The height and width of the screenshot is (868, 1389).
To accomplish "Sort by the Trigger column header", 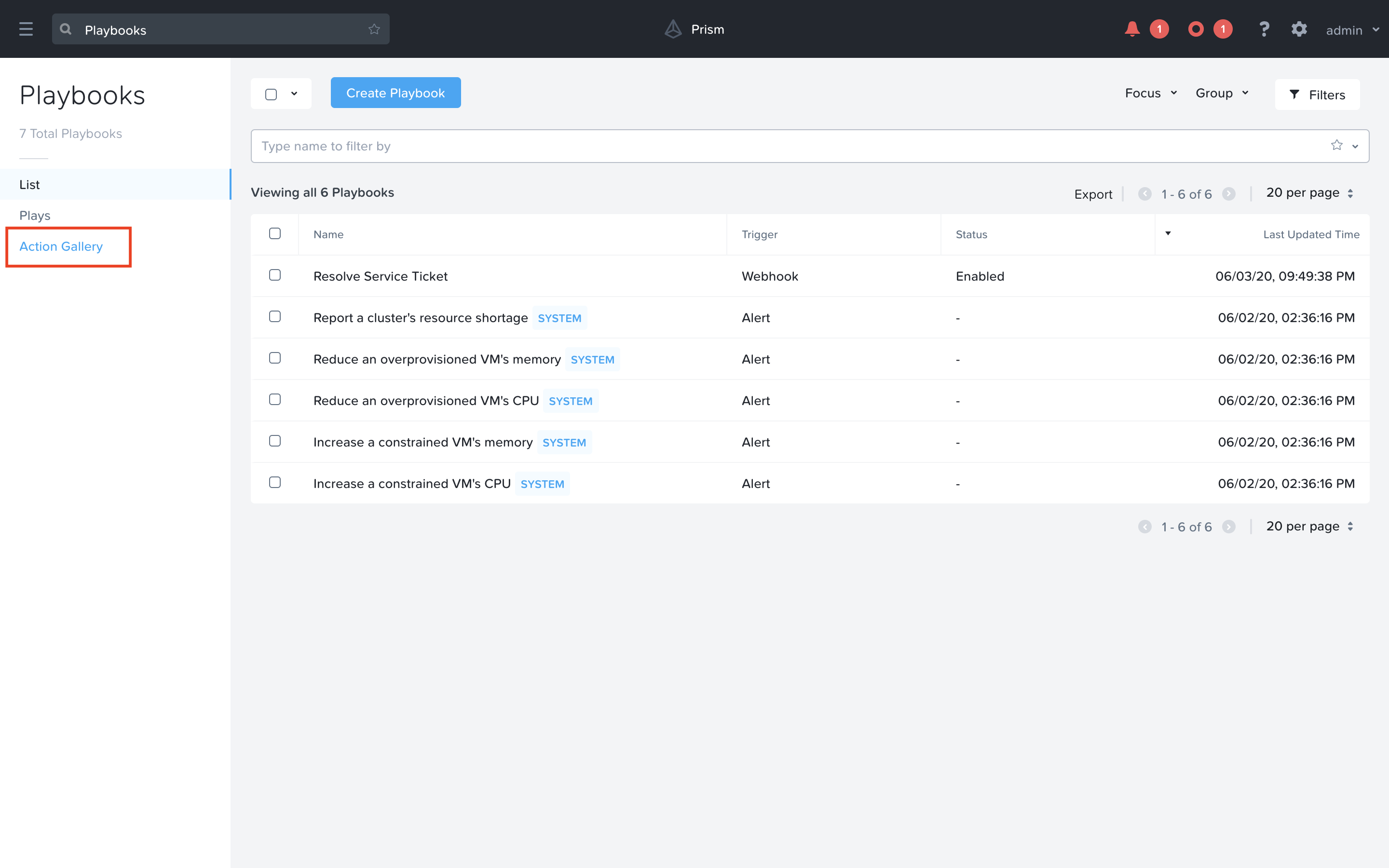I will [759, 234].
